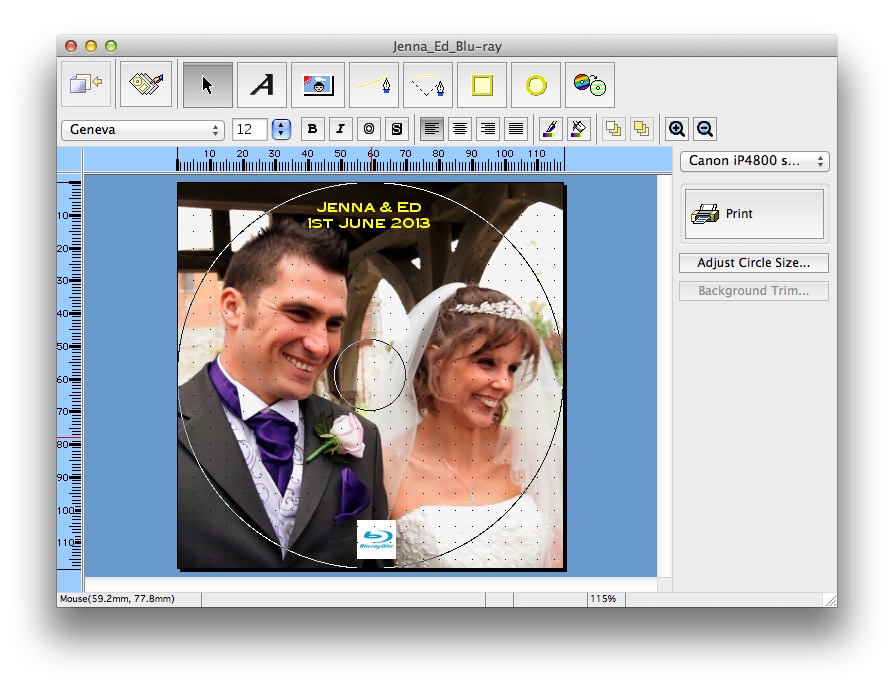This screenshot has width=894, height=686.
Task: Click the Print button
Action: click(754, 214)
